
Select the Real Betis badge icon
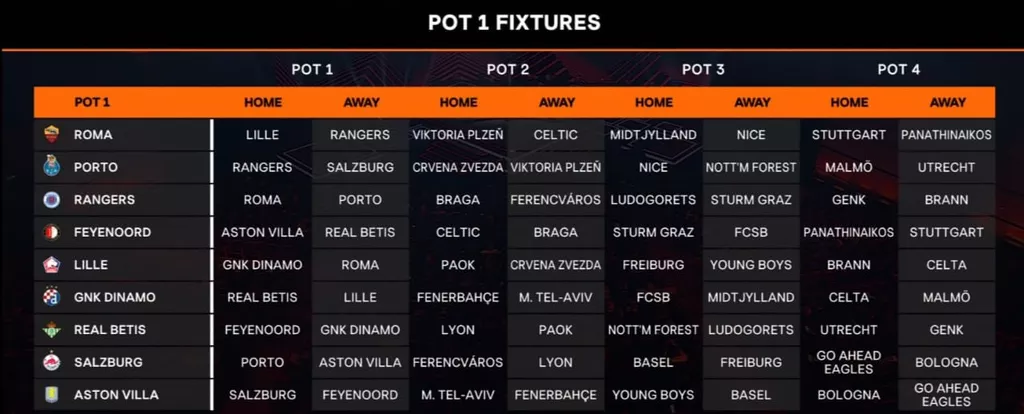52,329
